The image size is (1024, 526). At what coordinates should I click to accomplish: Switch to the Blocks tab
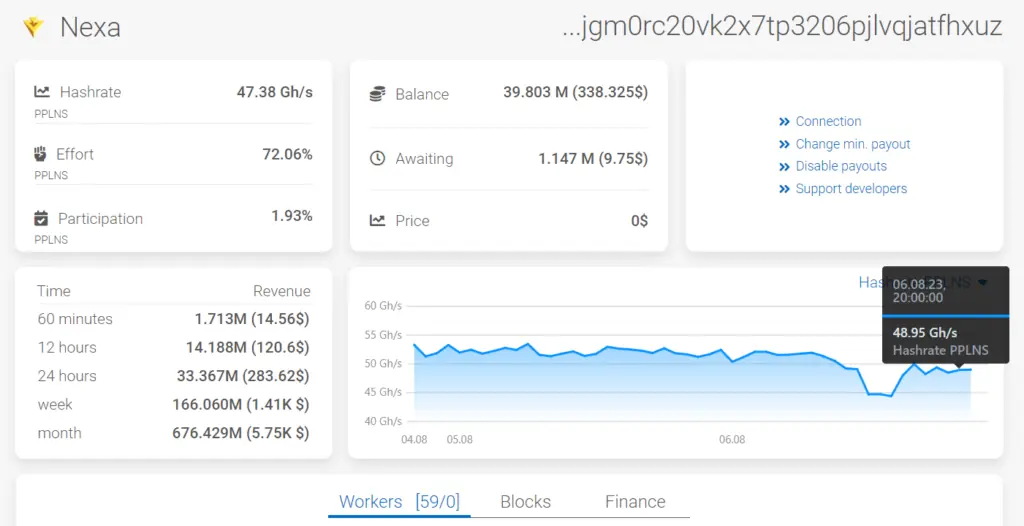525,502
